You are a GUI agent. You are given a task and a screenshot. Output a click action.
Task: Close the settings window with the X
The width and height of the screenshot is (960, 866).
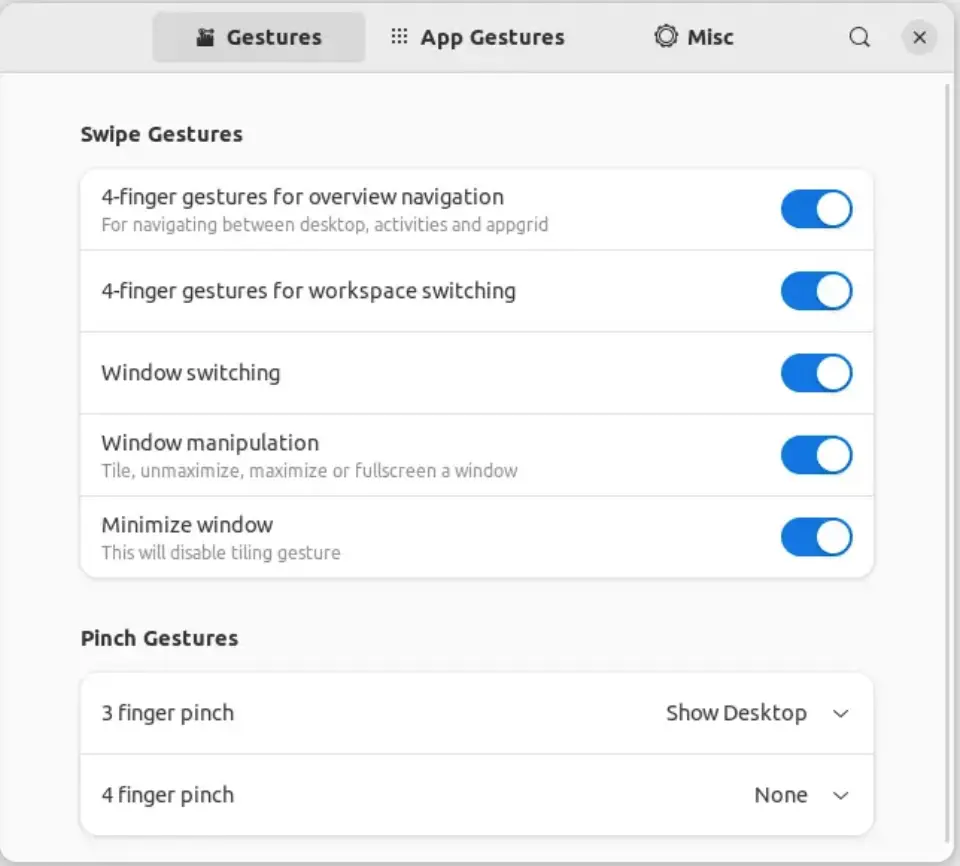(919, 37)
